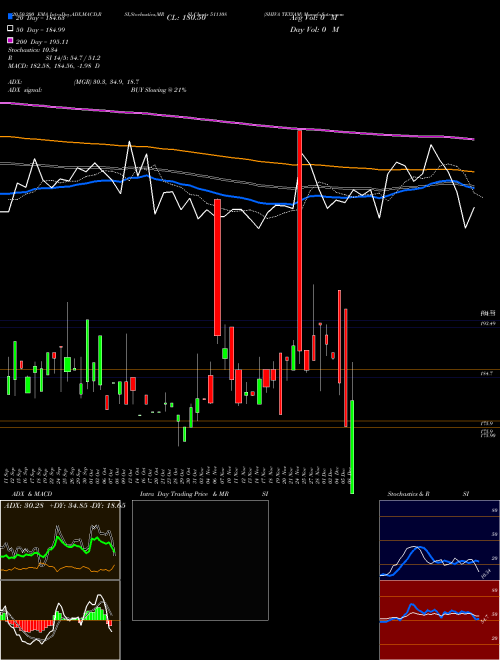Click the 'Intra Day Trading Price & MRSI' panel title

[204, 494]
